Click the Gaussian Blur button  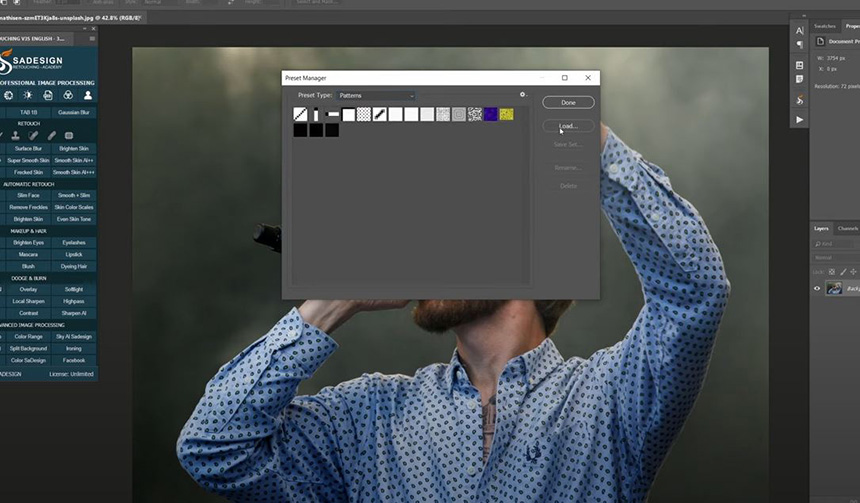[x=74, y=112]
